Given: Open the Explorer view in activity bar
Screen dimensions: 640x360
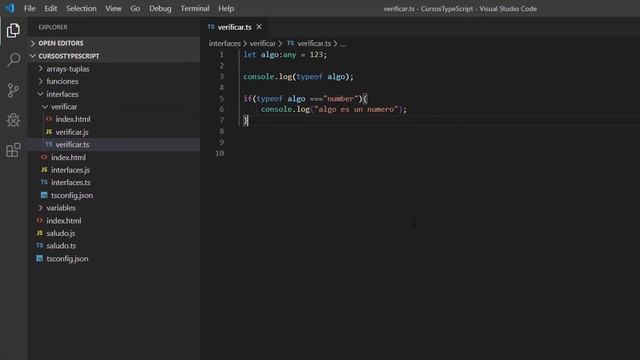Looking at the screenshot, I should pos(13,31).
